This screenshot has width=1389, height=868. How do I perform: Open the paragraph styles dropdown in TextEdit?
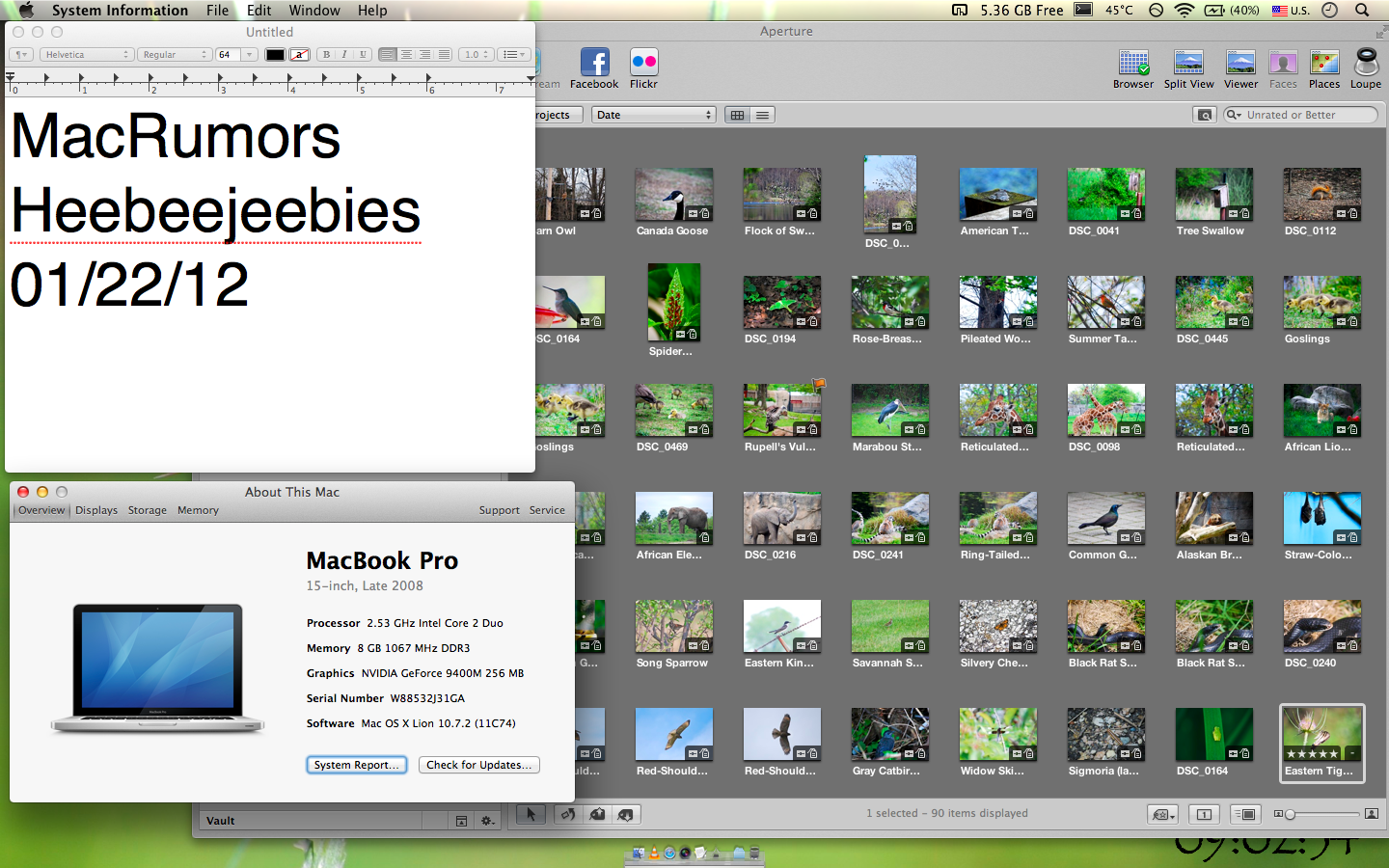tap(21, 54)
